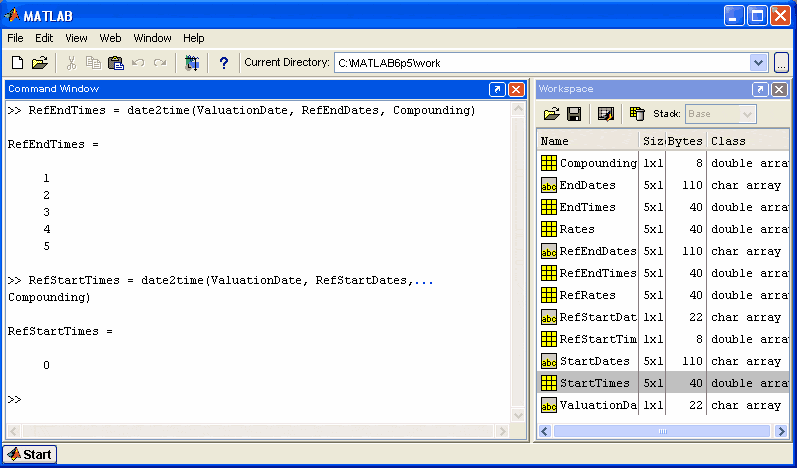This screenshot has height=468, width=797.
Task: Click the Redo arrow icon
Action: [160, 63]
